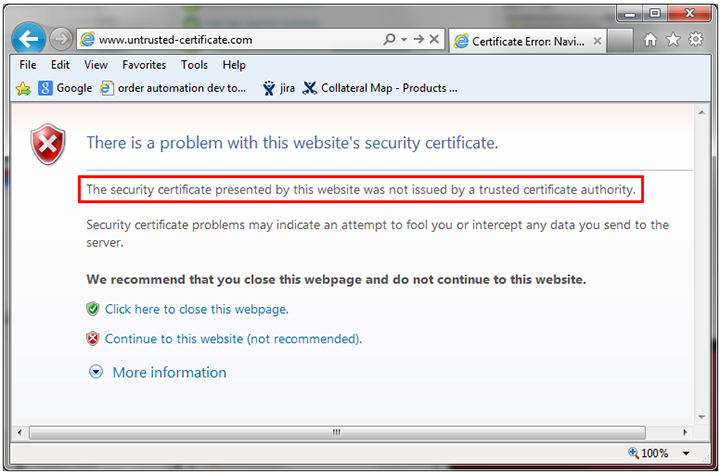Click the Go arrow in address bar

pos(418,39)
